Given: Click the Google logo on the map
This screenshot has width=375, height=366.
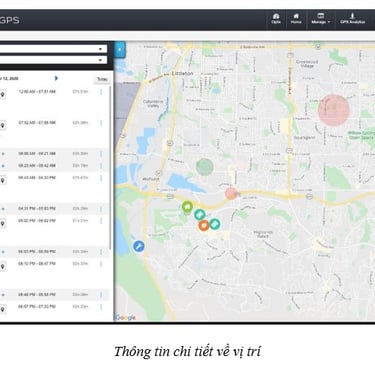Looking at the screenshot, I should pyautogui.click(x=125, y=317).
